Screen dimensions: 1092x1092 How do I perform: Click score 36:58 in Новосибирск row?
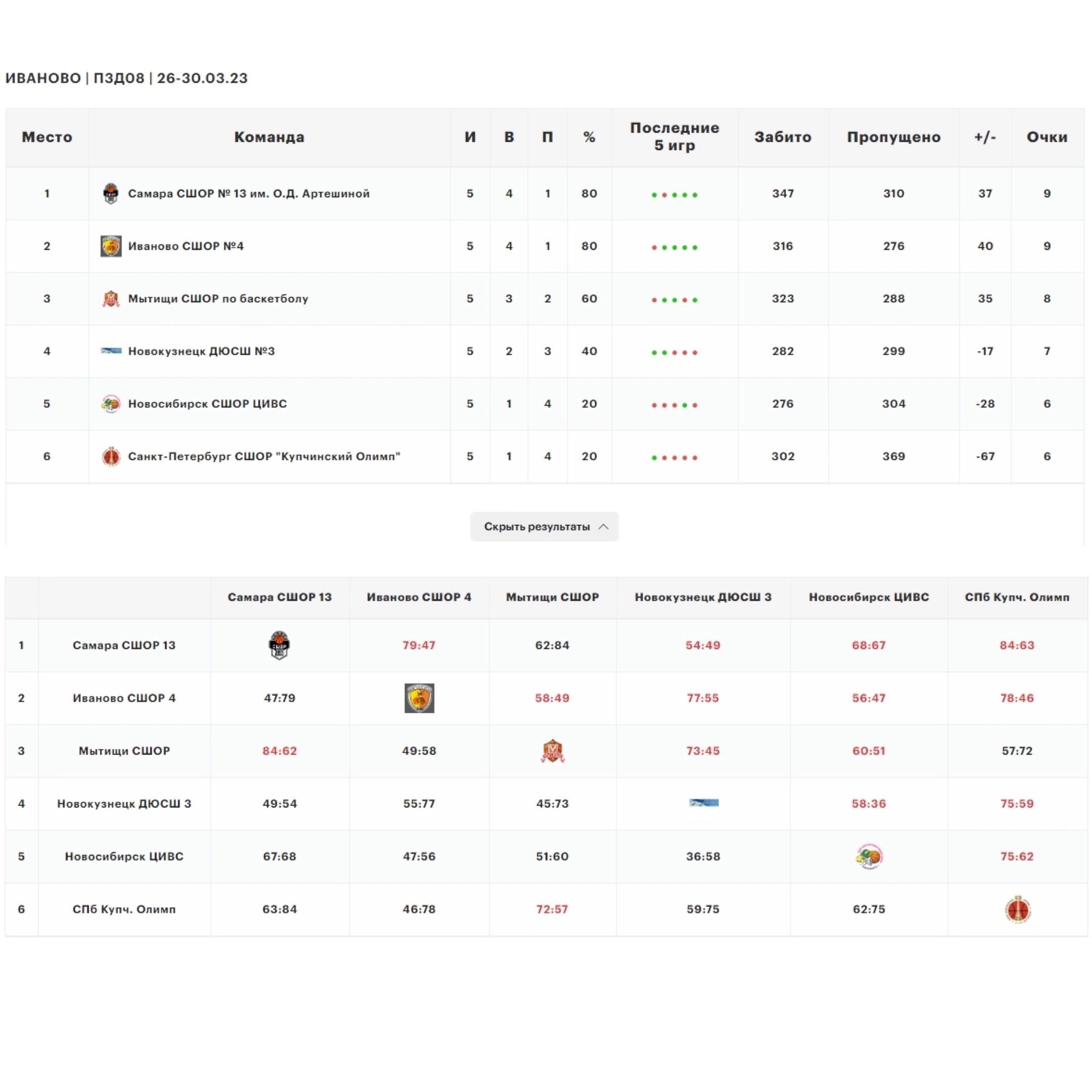703,856
